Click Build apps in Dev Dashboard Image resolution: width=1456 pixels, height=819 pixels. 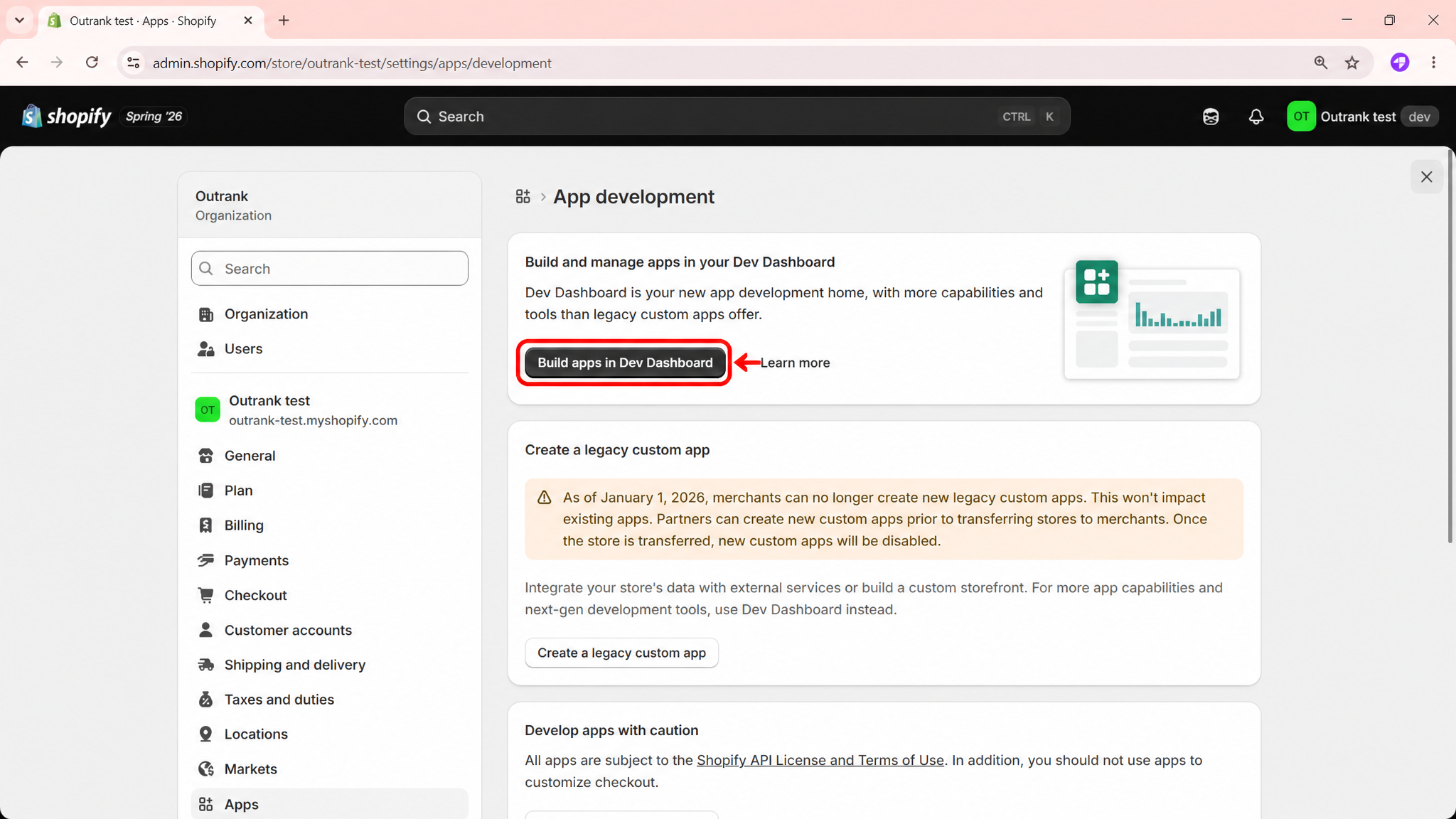pyautogui.click(x=624, y=363)
